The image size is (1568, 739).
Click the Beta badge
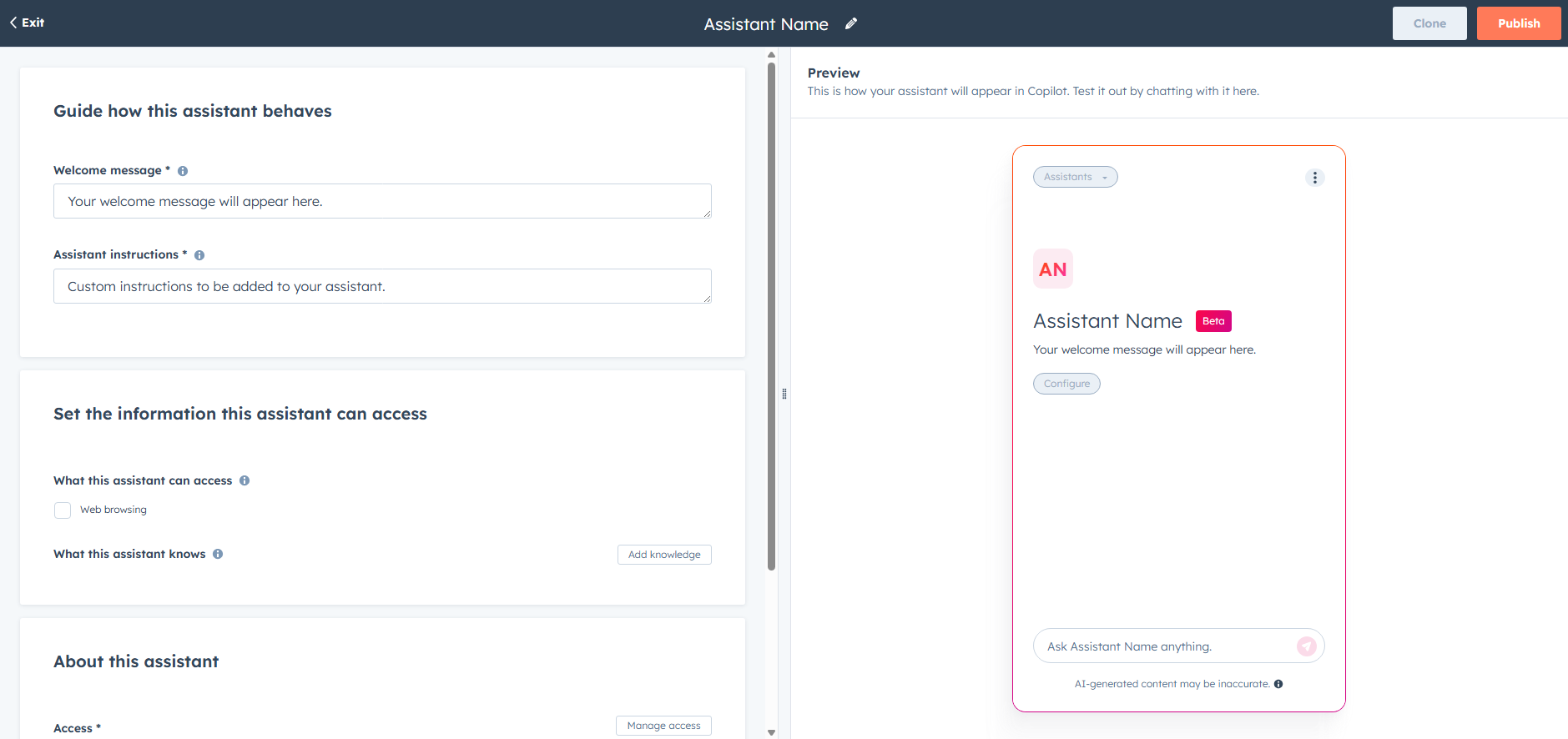pos(1213,321)
